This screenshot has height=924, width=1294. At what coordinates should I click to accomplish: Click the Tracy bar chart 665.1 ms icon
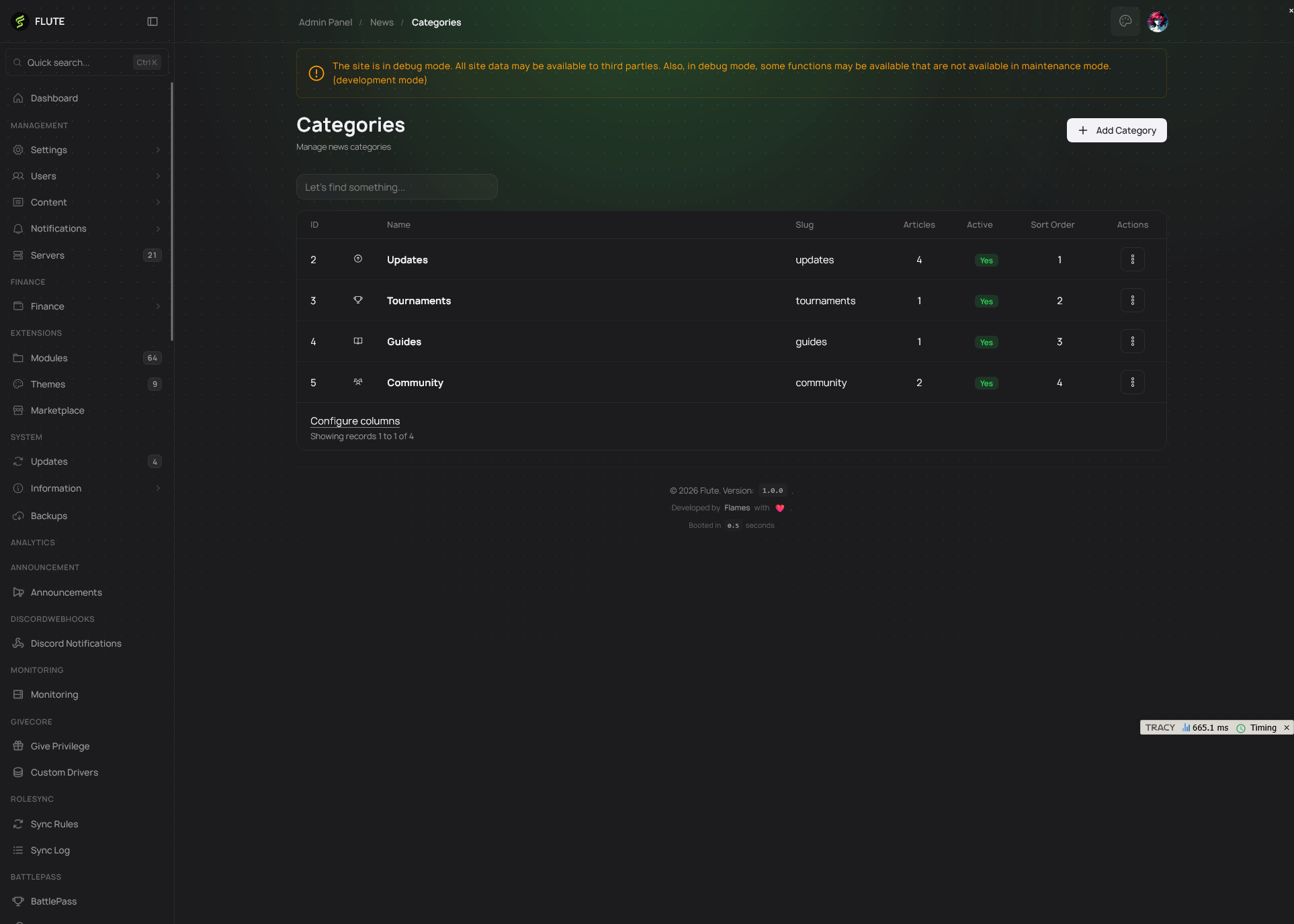[x=1186, y=728]
